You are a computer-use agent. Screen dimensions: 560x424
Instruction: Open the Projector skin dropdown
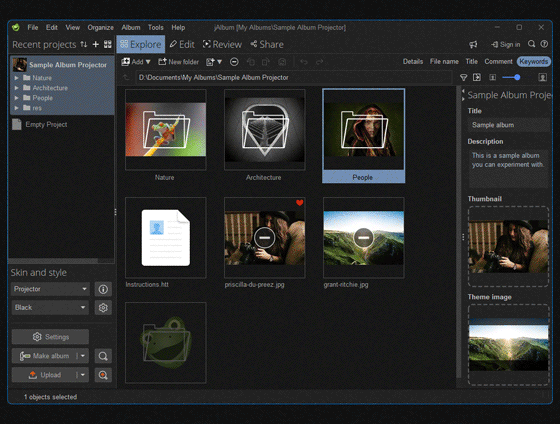pyautogui.click(x=50, y=289)
